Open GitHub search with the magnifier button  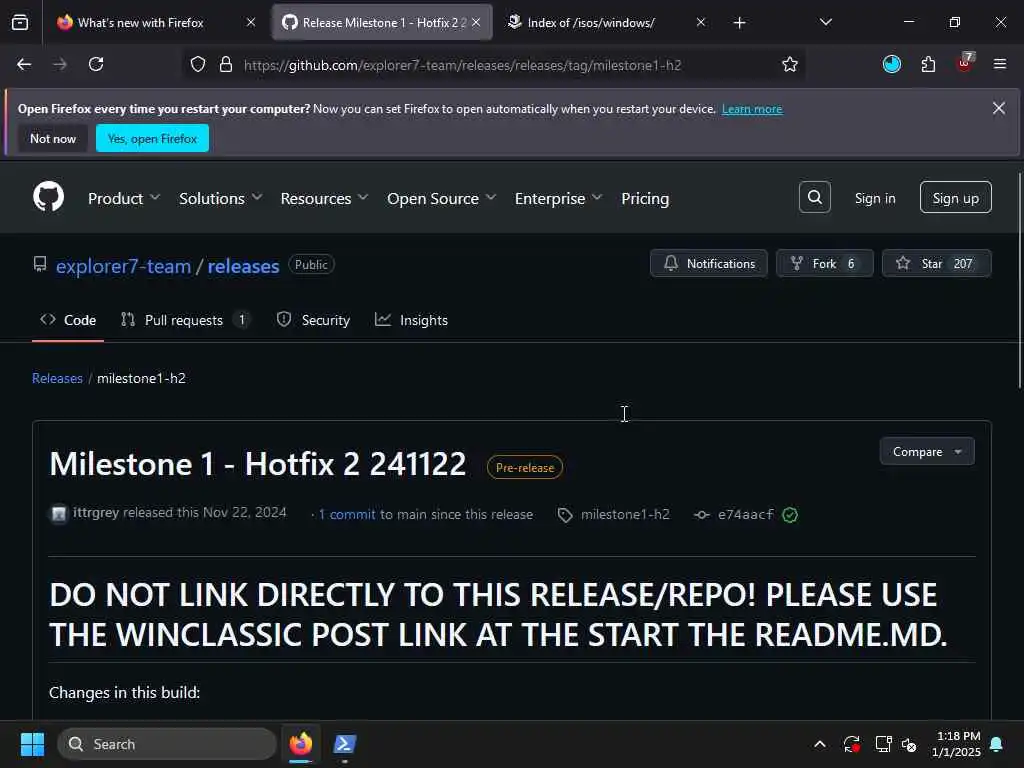814,197
